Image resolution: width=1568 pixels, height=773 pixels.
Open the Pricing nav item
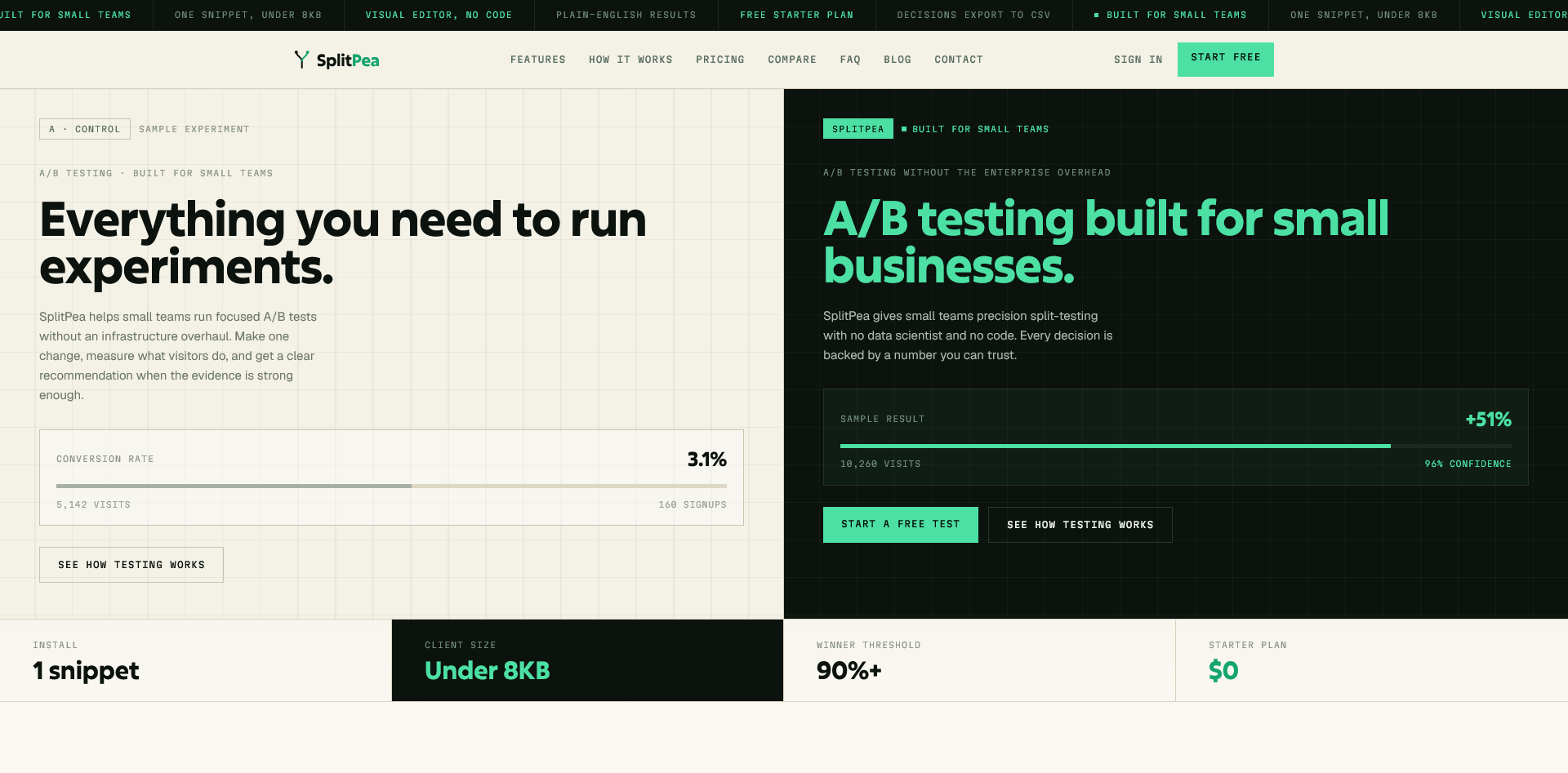[720, 60]
